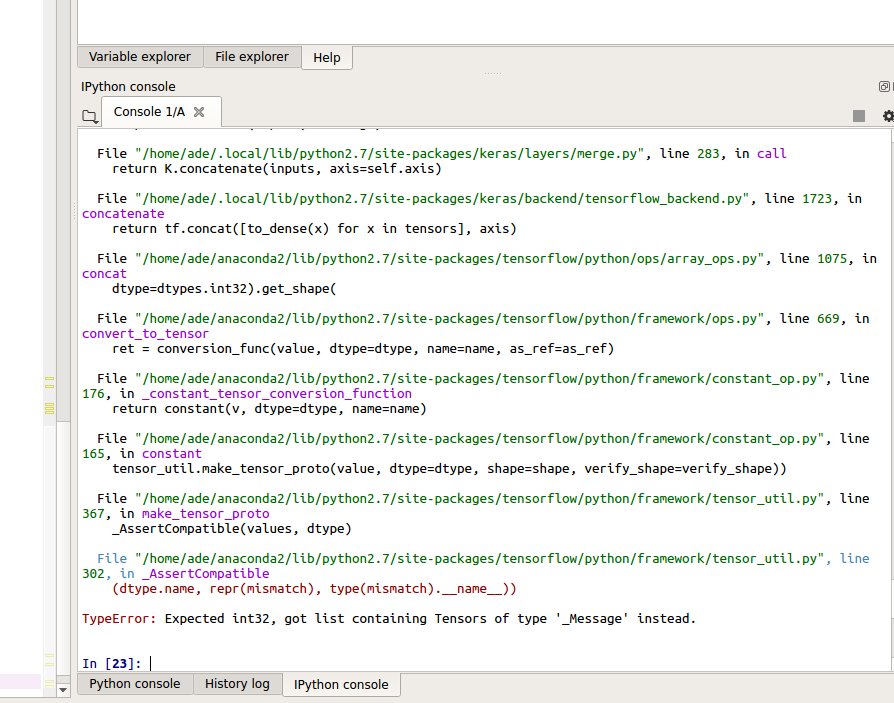894x703 pixels.
Task: Switch to the Python console tab
Action: tap(134, 684)
